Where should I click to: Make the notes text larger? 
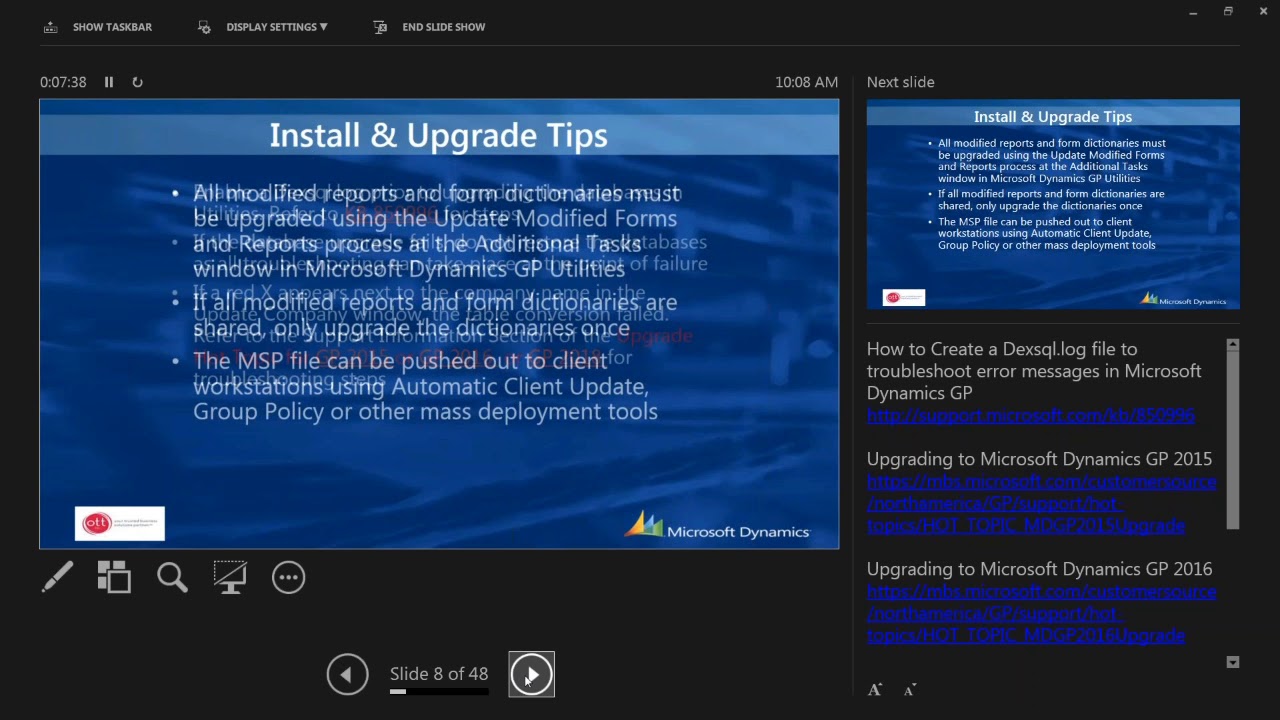pos(875,689)
